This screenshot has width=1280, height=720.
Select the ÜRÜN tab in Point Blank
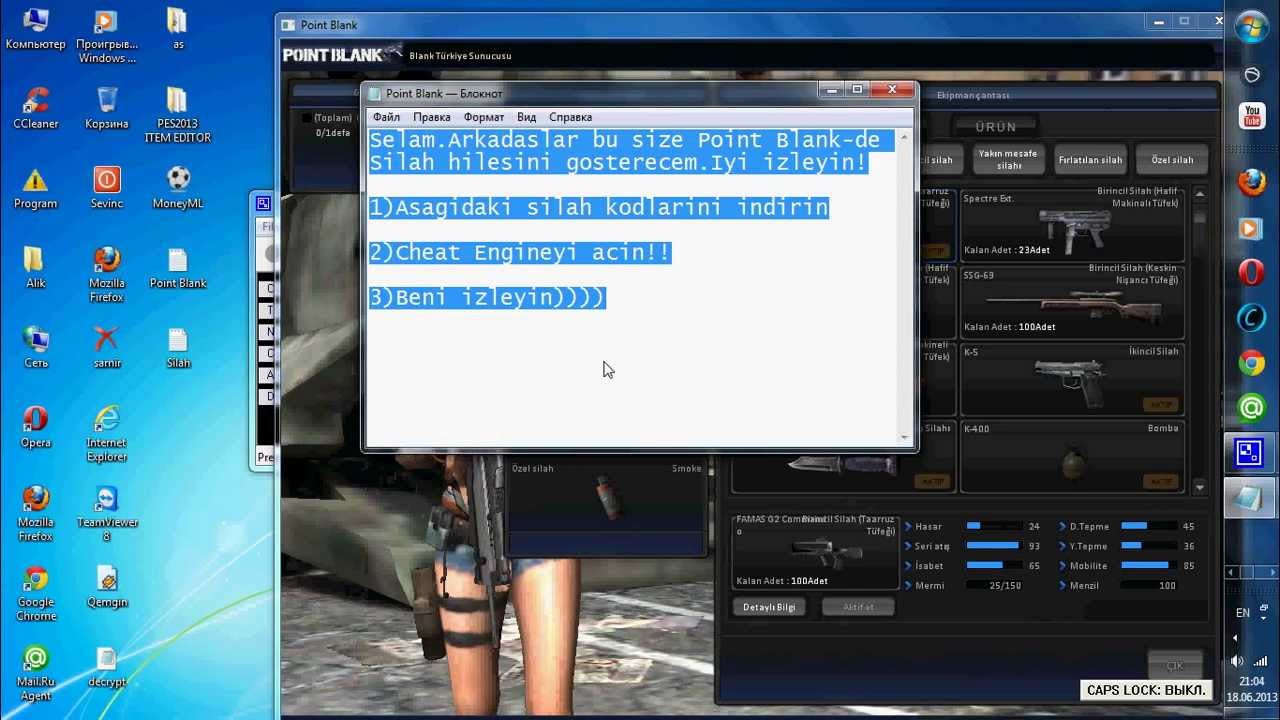(996, 127)
